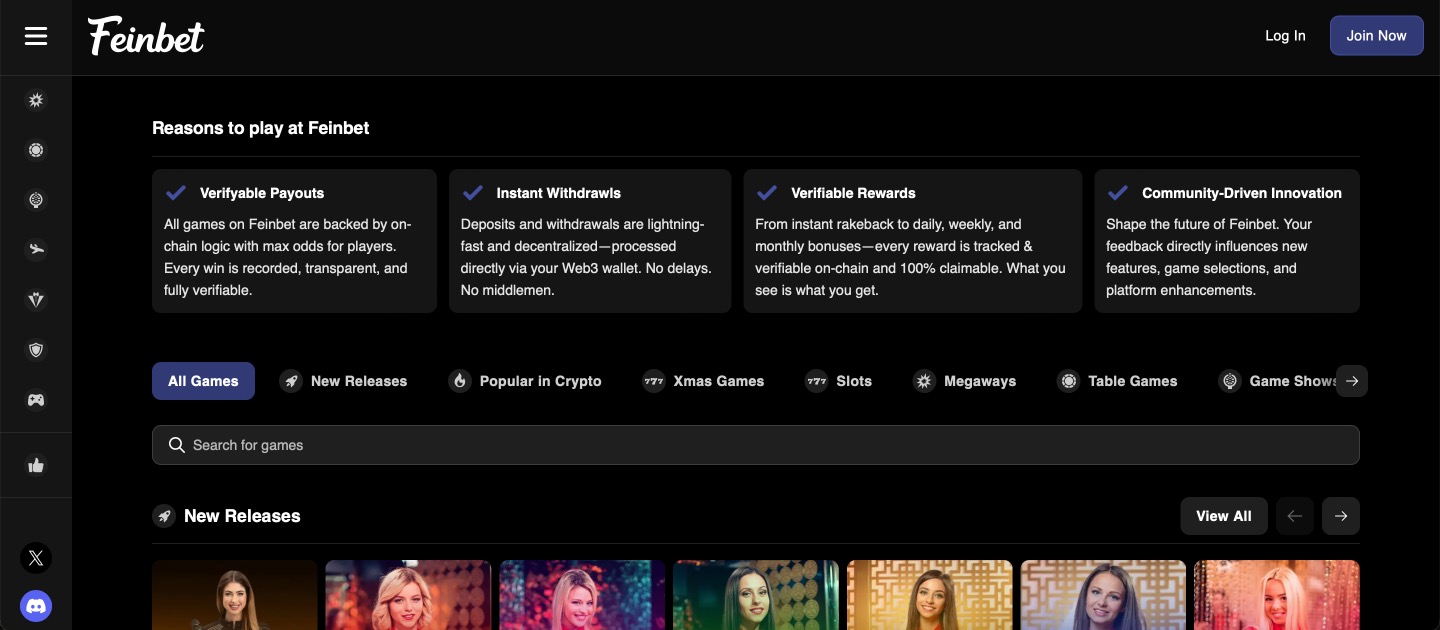This screenshot has width=1440, height=630.
Task: Switch to Popular in Crypto tab
Action: 525,381
